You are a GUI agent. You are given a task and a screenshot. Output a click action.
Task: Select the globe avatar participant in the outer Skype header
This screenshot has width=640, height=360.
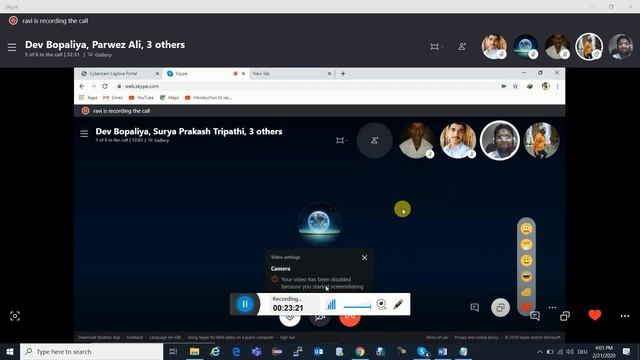tap(526, 47)
